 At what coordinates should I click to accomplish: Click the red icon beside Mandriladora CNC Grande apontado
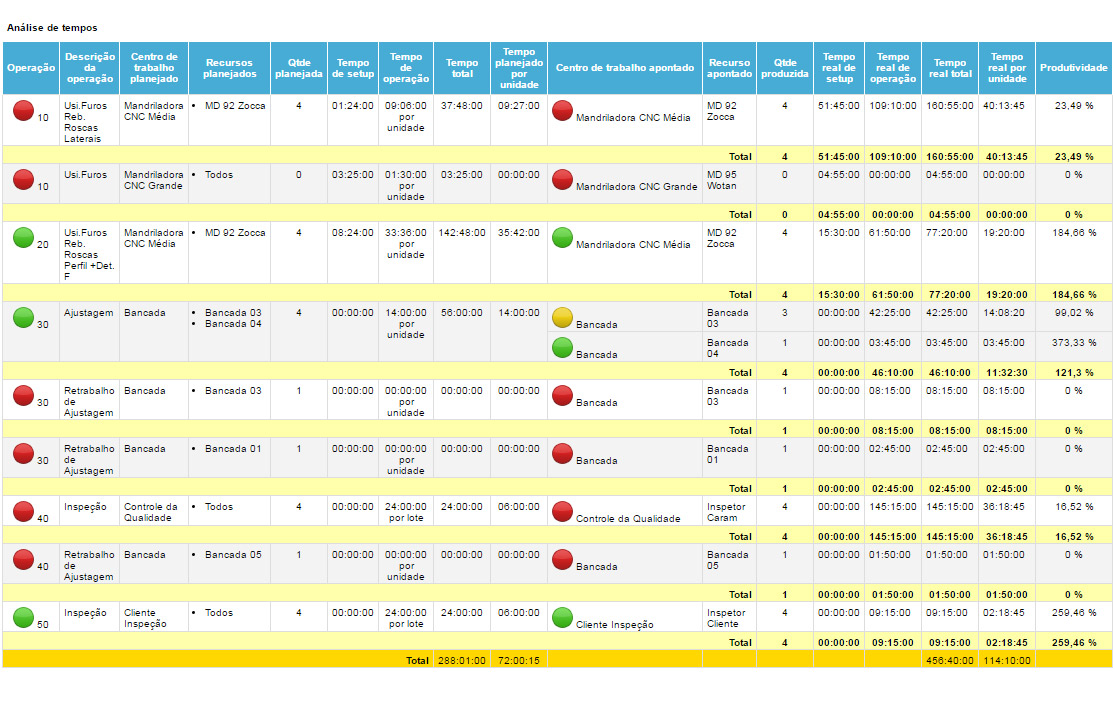click(562, 180)
